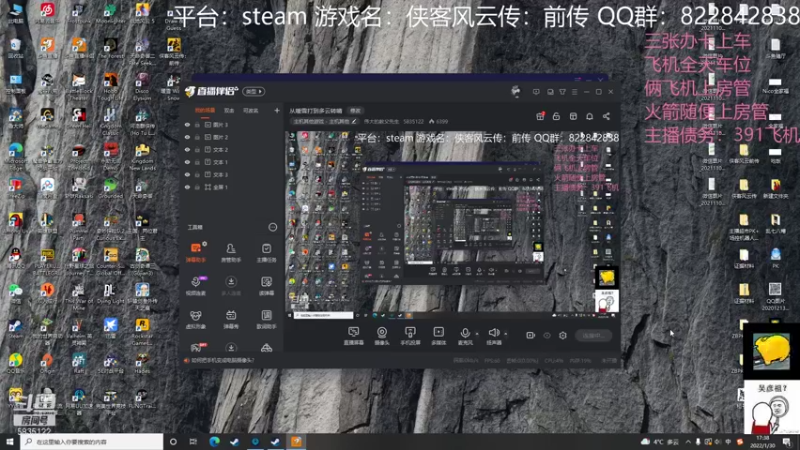This screenshot has height=450, width=800.
Task: Toggle visibility of the 文本 3 source
Action: (187, 174)
